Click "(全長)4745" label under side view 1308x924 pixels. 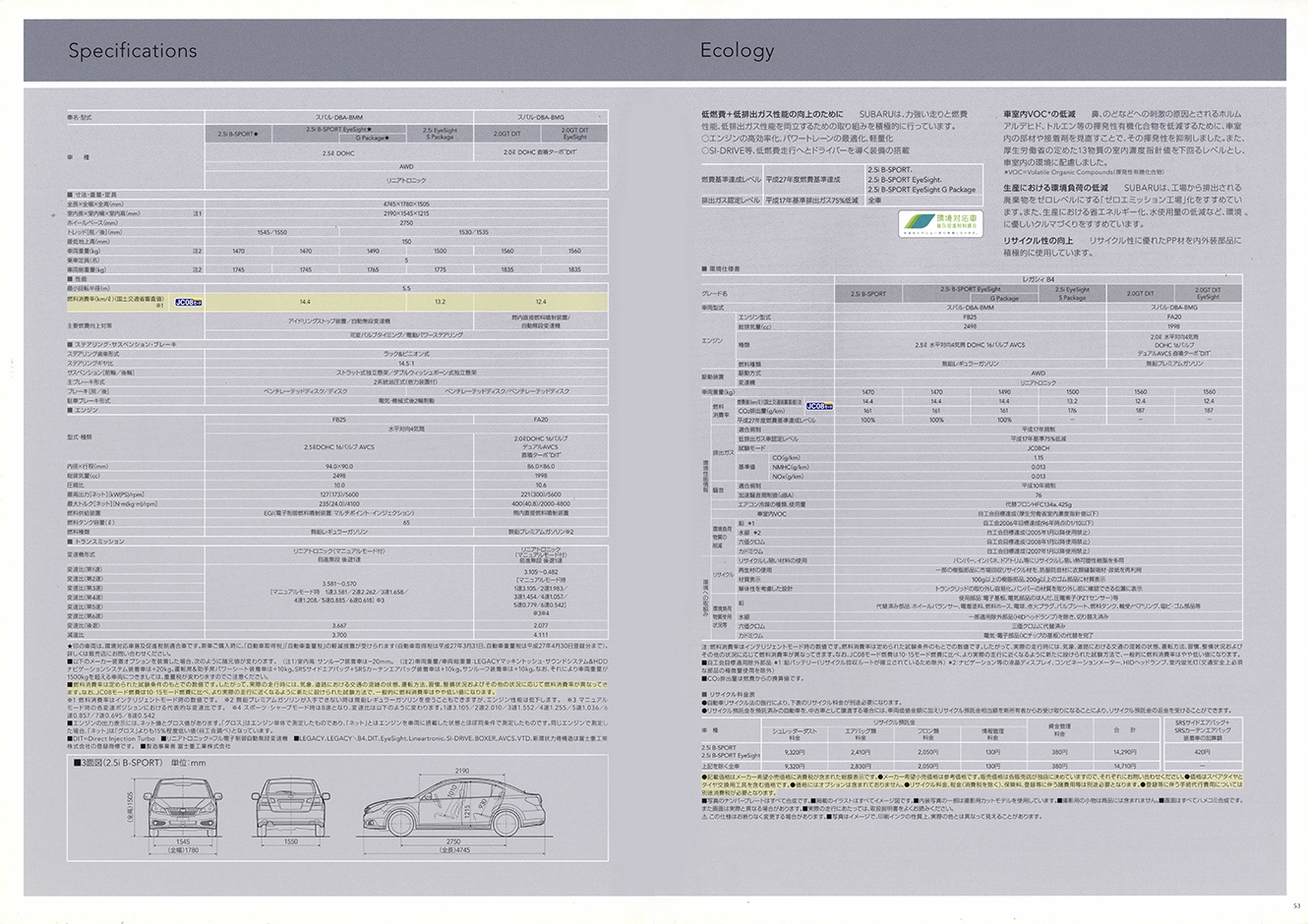(x=453, y=849)
